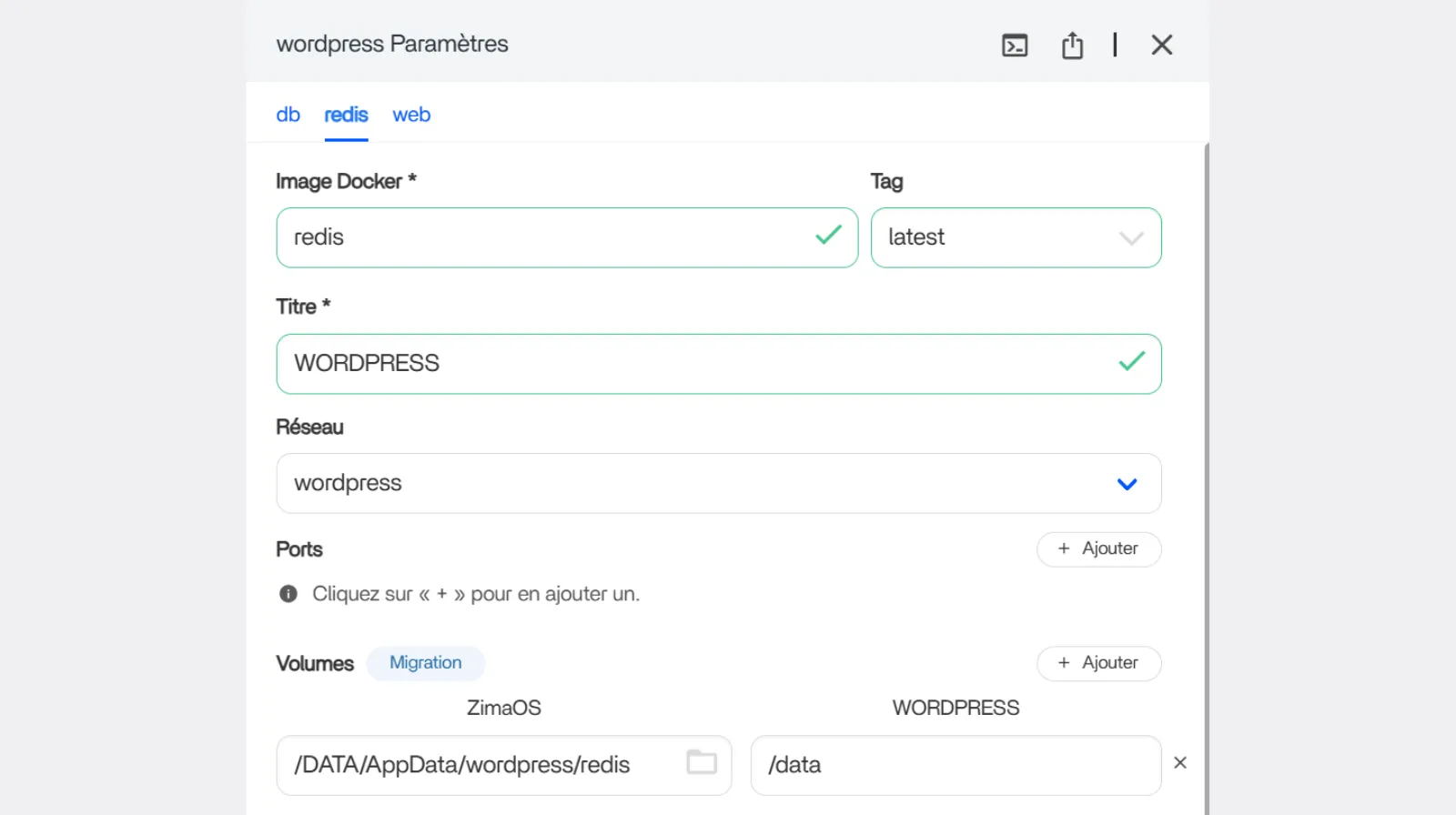Click Ajouter button for Volumes
1456x815 pixels.
tap(1098, 663)
